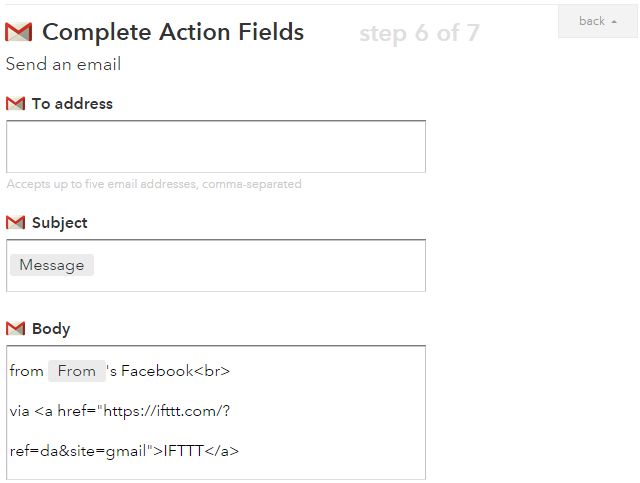640x483 pixels.
Task: Place cursor at 's Facebook<br> text in Body
Action: [x=168, y=371]
